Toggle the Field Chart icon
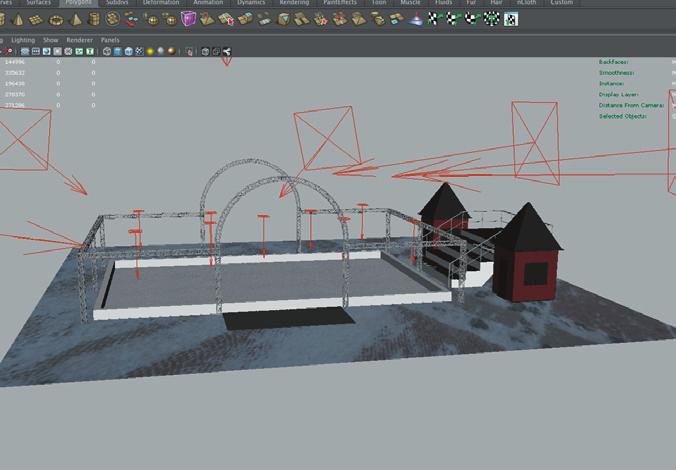Image resolution: width=676 pixels, height=470 pixels. (x=68, y=52)
